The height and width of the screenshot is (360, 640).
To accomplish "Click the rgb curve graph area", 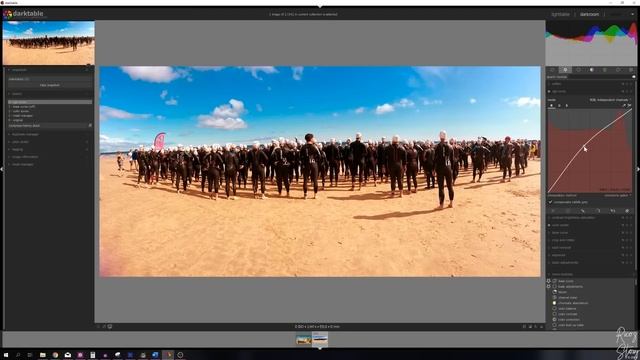I will click(x=590, y=151).
